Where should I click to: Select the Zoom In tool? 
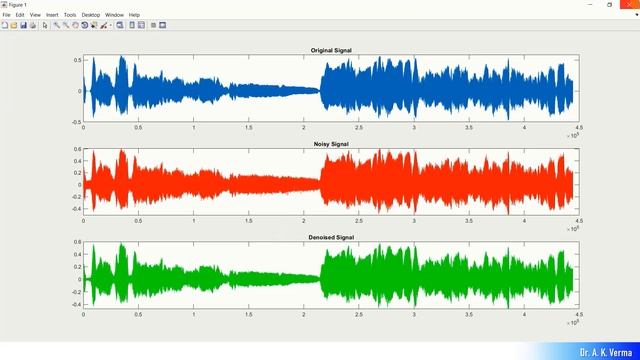click(x=56, y=25)
